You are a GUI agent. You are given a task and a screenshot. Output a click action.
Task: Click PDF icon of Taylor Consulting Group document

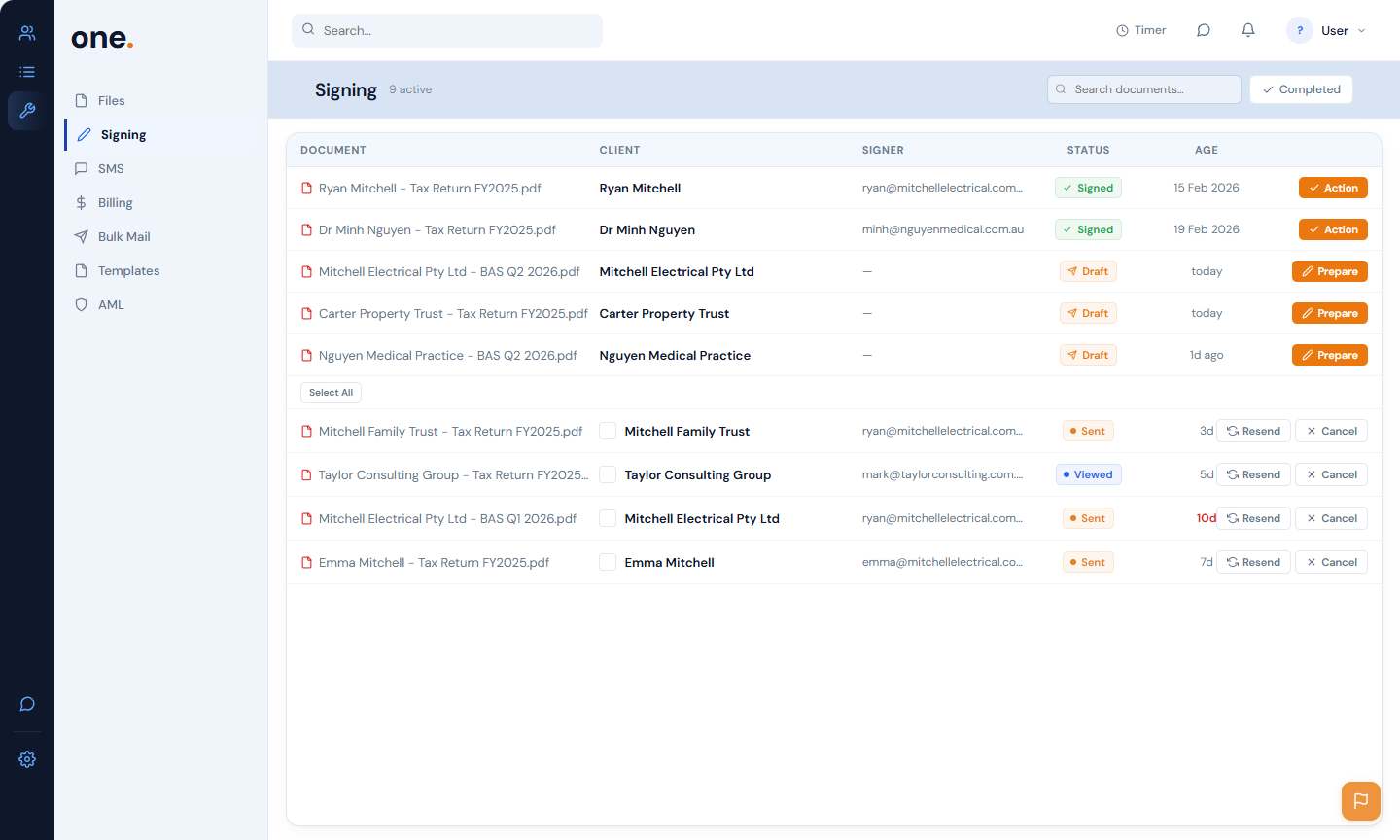point(307,475)
